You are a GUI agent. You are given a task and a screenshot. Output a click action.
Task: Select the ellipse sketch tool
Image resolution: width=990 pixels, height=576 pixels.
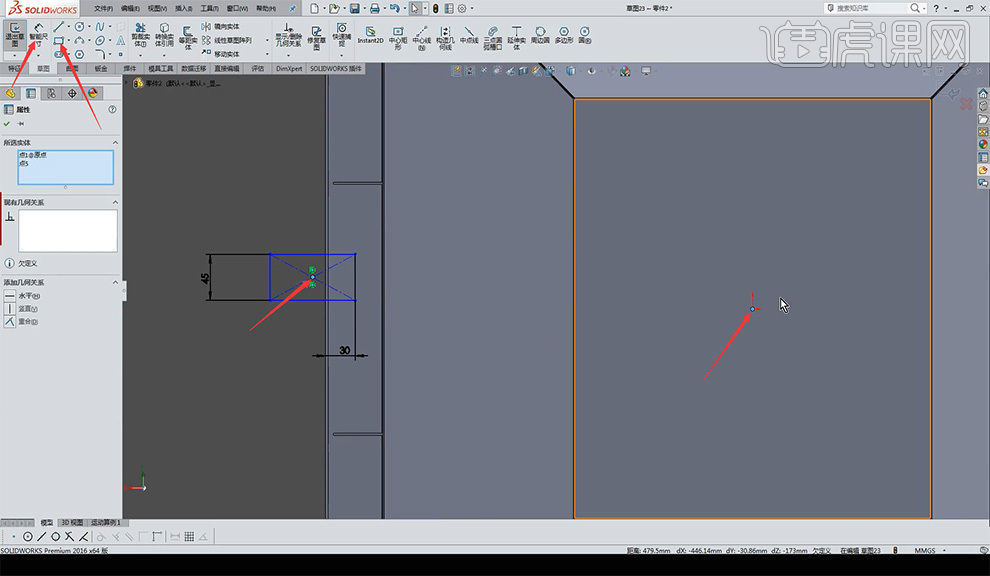(100, 40)
